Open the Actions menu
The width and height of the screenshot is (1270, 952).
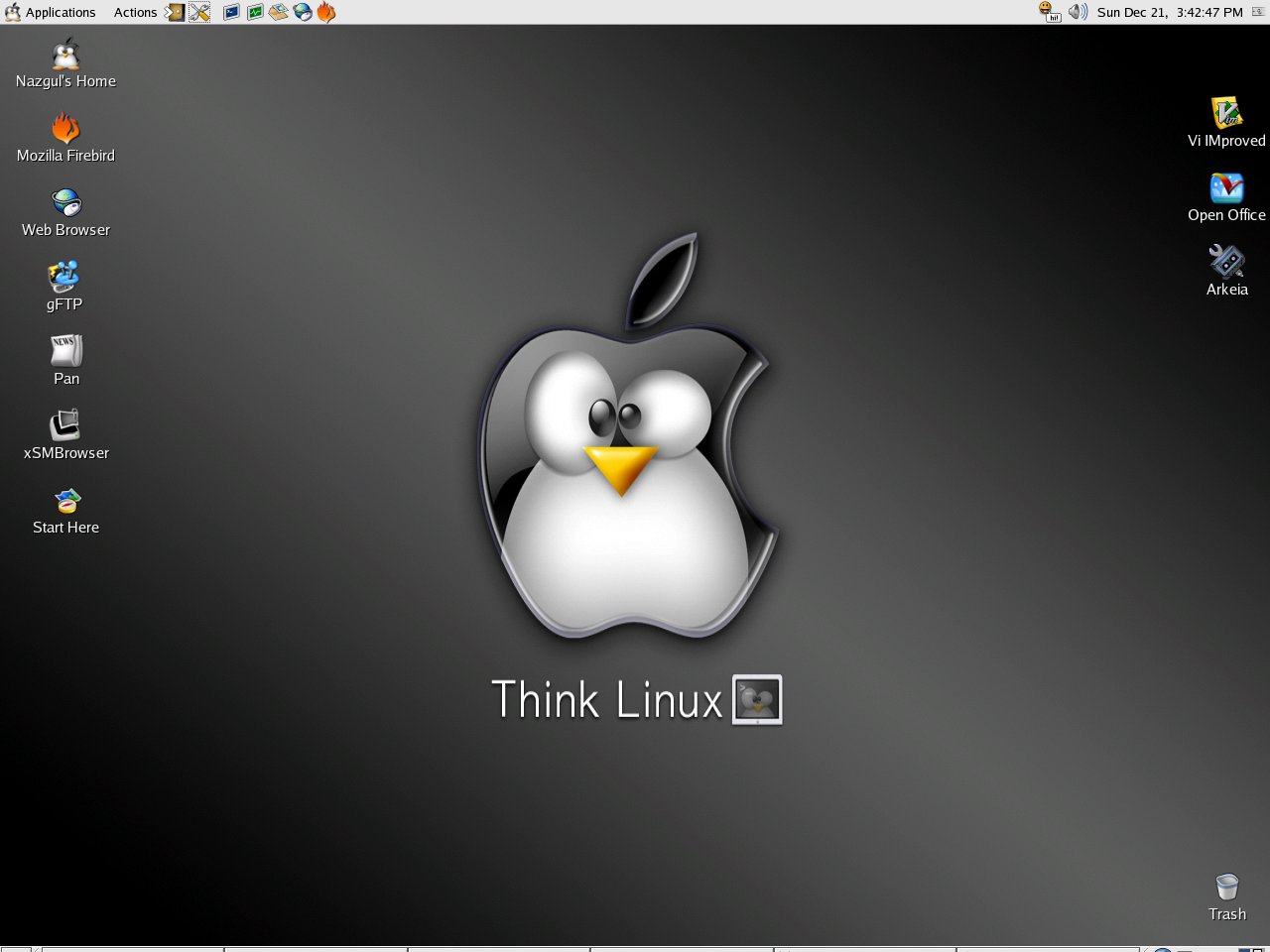[x=135, y=12]
